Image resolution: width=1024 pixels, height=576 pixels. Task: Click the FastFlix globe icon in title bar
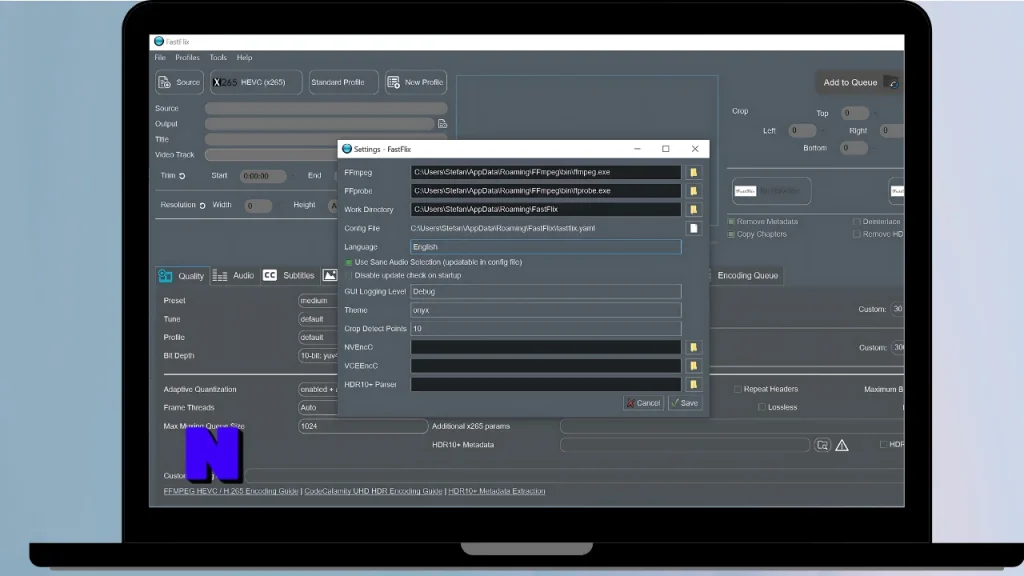(159, 41)
